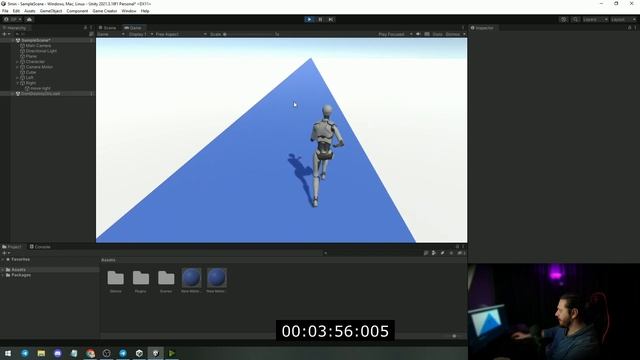Open the Window menu
Image resolution: width=640 pixels, height=360 pixels.
coord(129,11)
